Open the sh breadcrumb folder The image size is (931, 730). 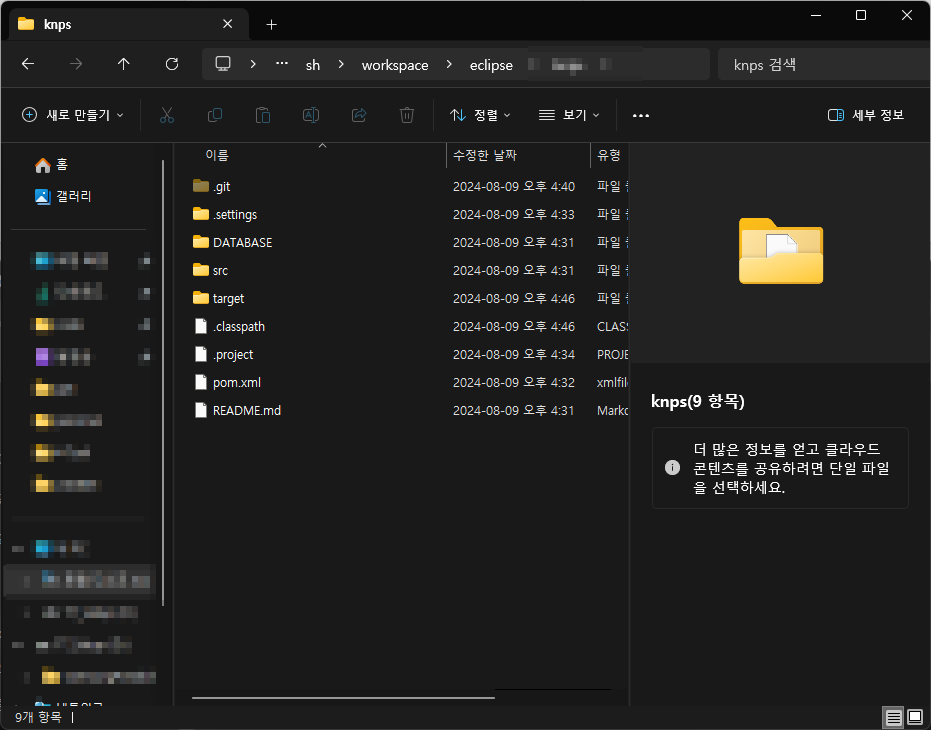coord(313,65)
